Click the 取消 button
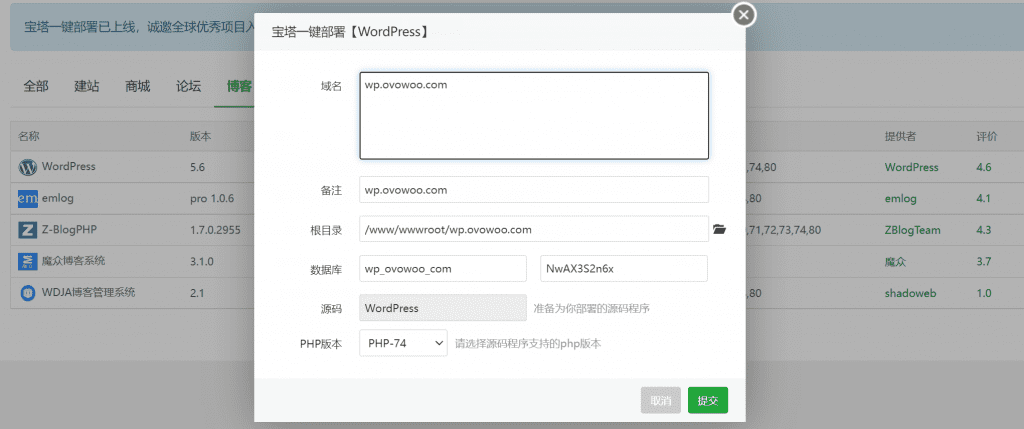 point(660,400)
